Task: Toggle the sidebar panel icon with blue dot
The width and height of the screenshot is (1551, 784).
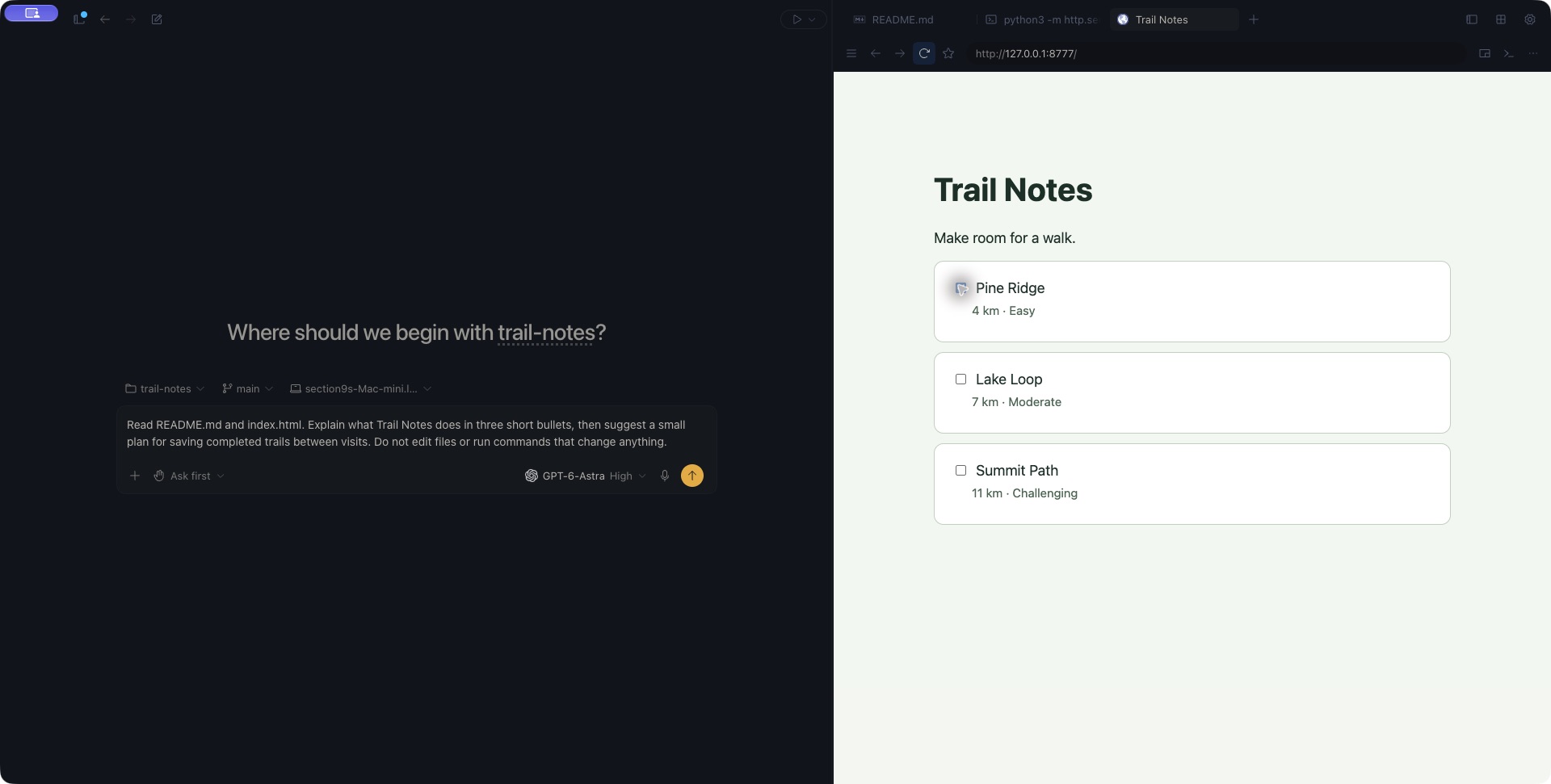Action: tap(79, 19)
